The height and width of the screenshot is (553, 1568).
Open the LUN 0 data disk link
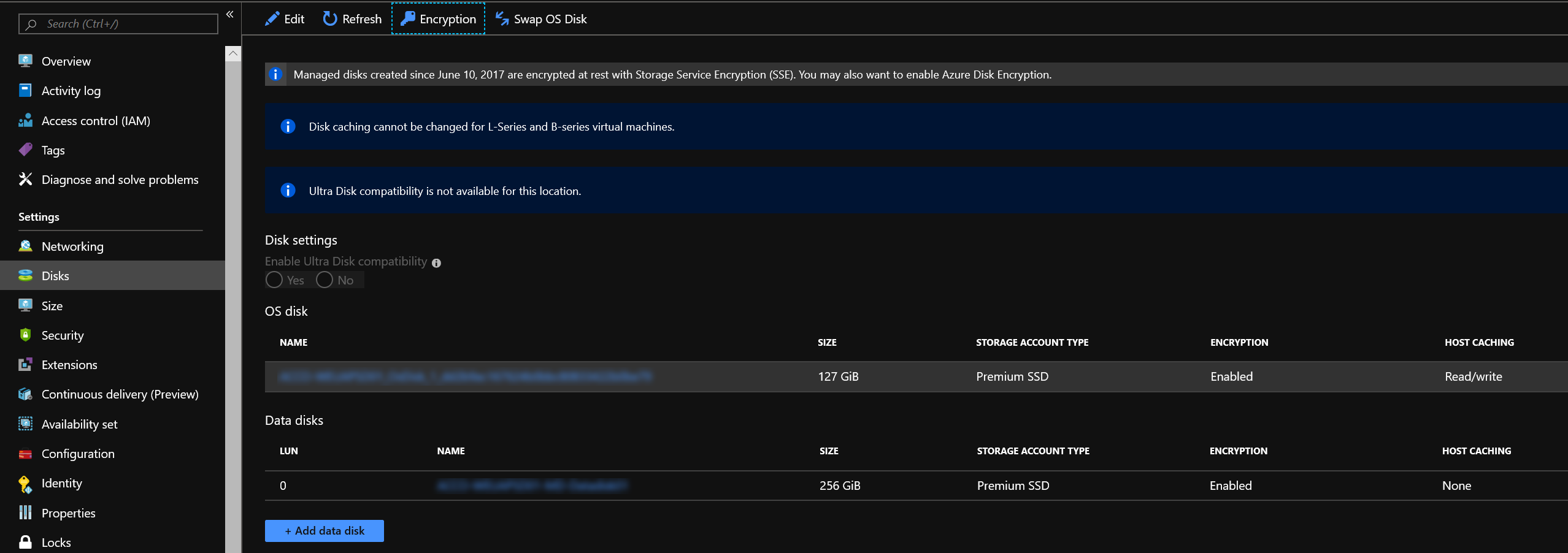click(x=531, y=486)
